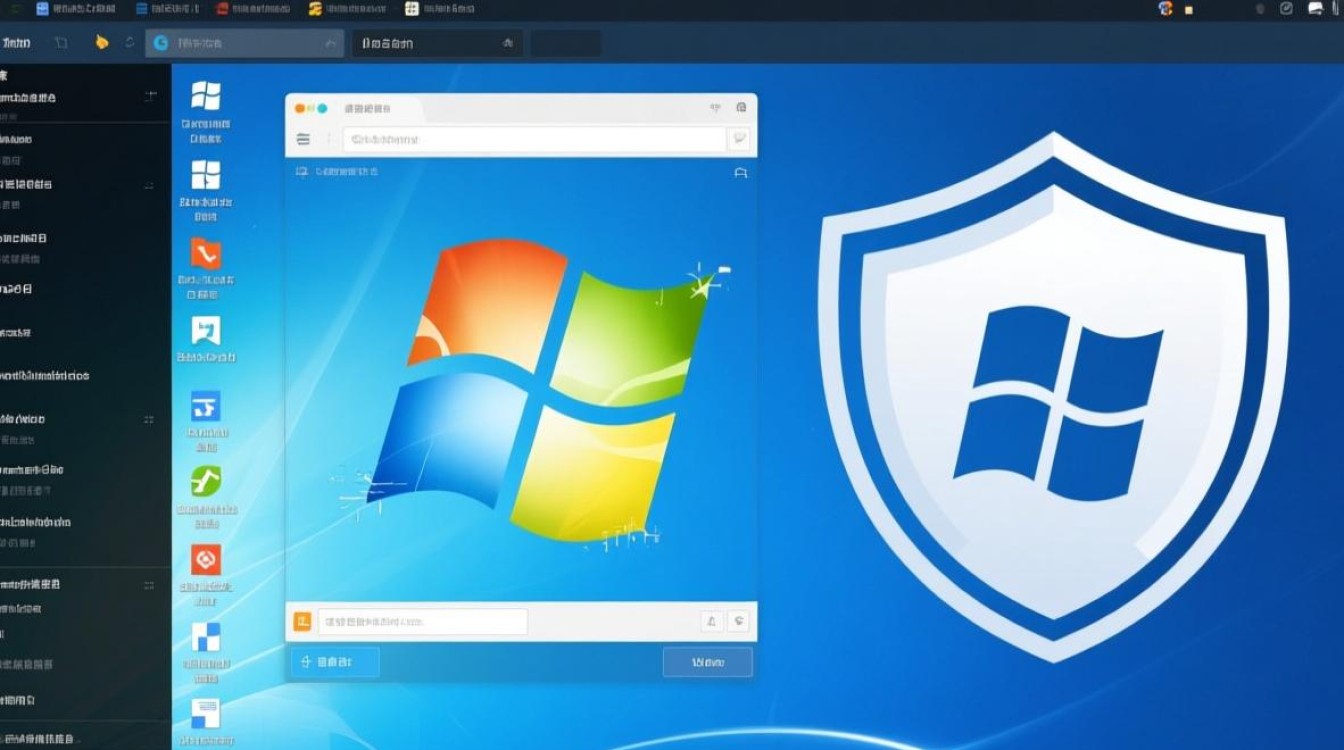The width and height of the screenshot is (1344, 750).
Task: Toggle the chat bubble icon below the title bar
Action: click(742, 172)
